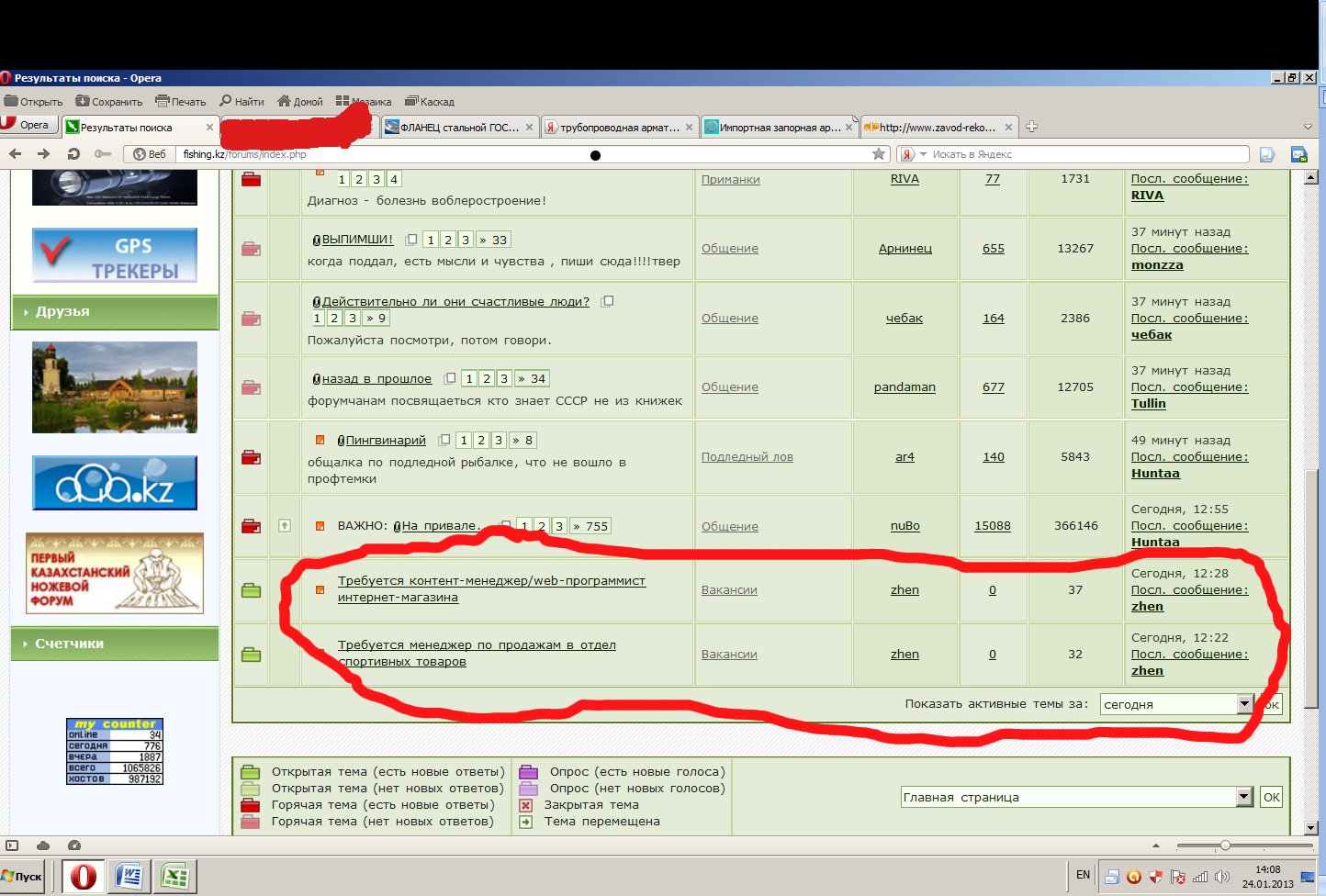Click the Back navigation arrow
Screen dimensions: 1326x896
pyautogui.click(x=15, y=154)
